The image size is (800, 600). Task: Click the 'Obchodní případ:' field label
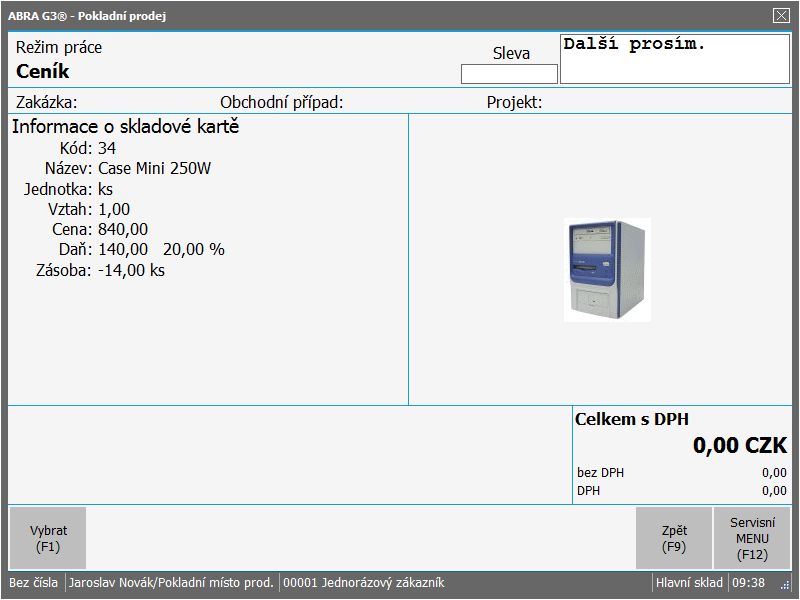(281, 102)
